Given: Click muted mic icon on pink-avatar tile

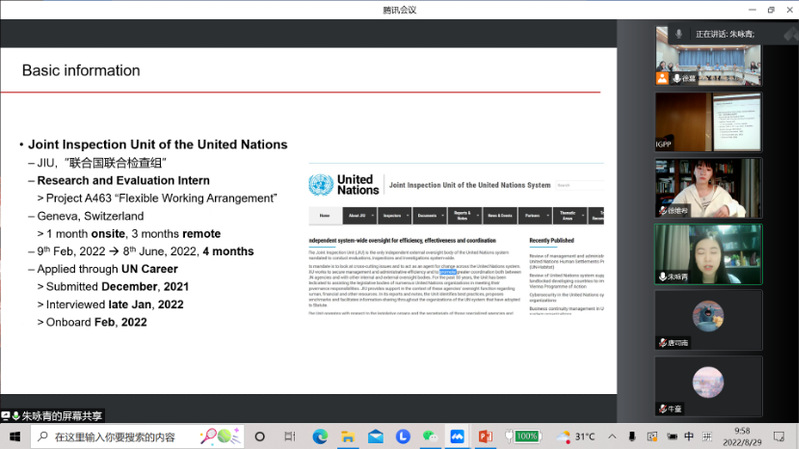Looking at the screenshot, I should (x=662, y=409).
